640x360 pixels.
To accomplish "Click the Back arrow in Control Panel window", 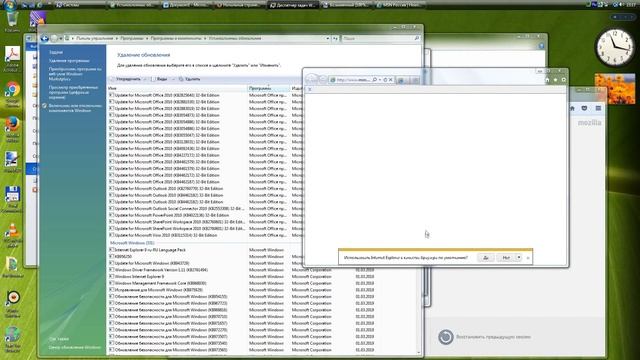I will [x=44, y=38].
